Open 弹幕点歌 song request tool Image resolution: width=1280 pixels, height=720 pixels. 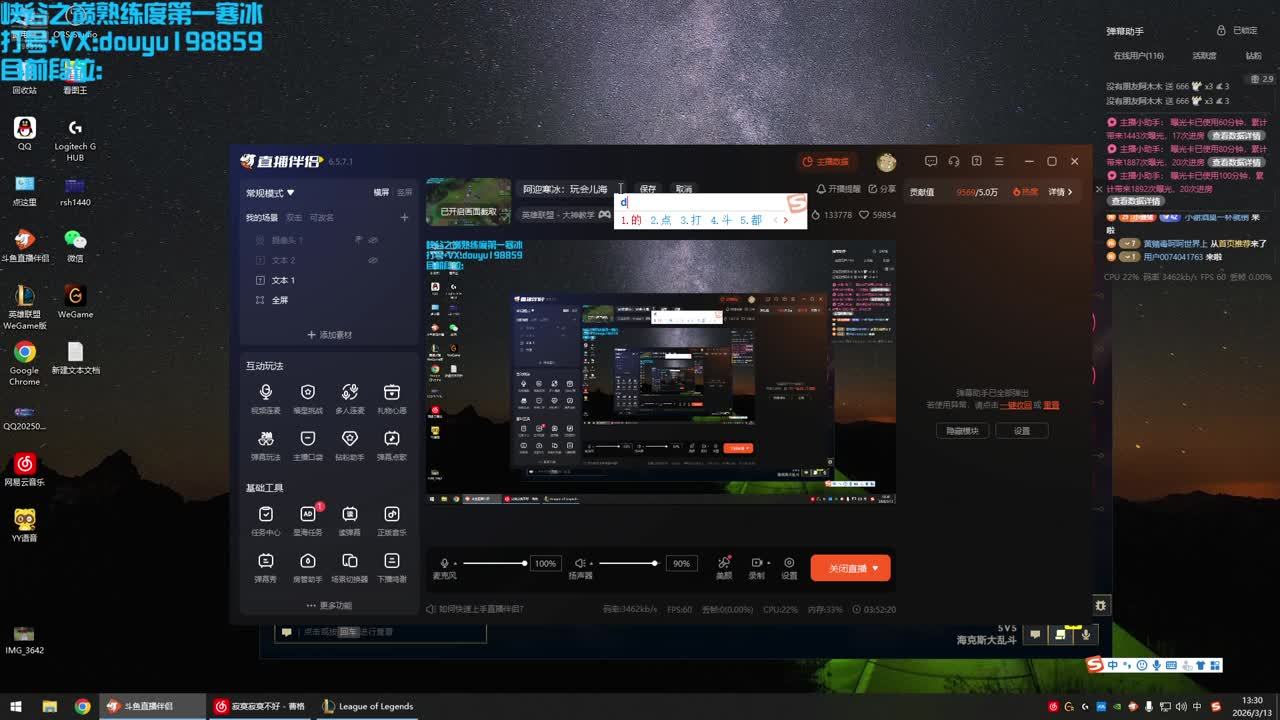[392, 444]
